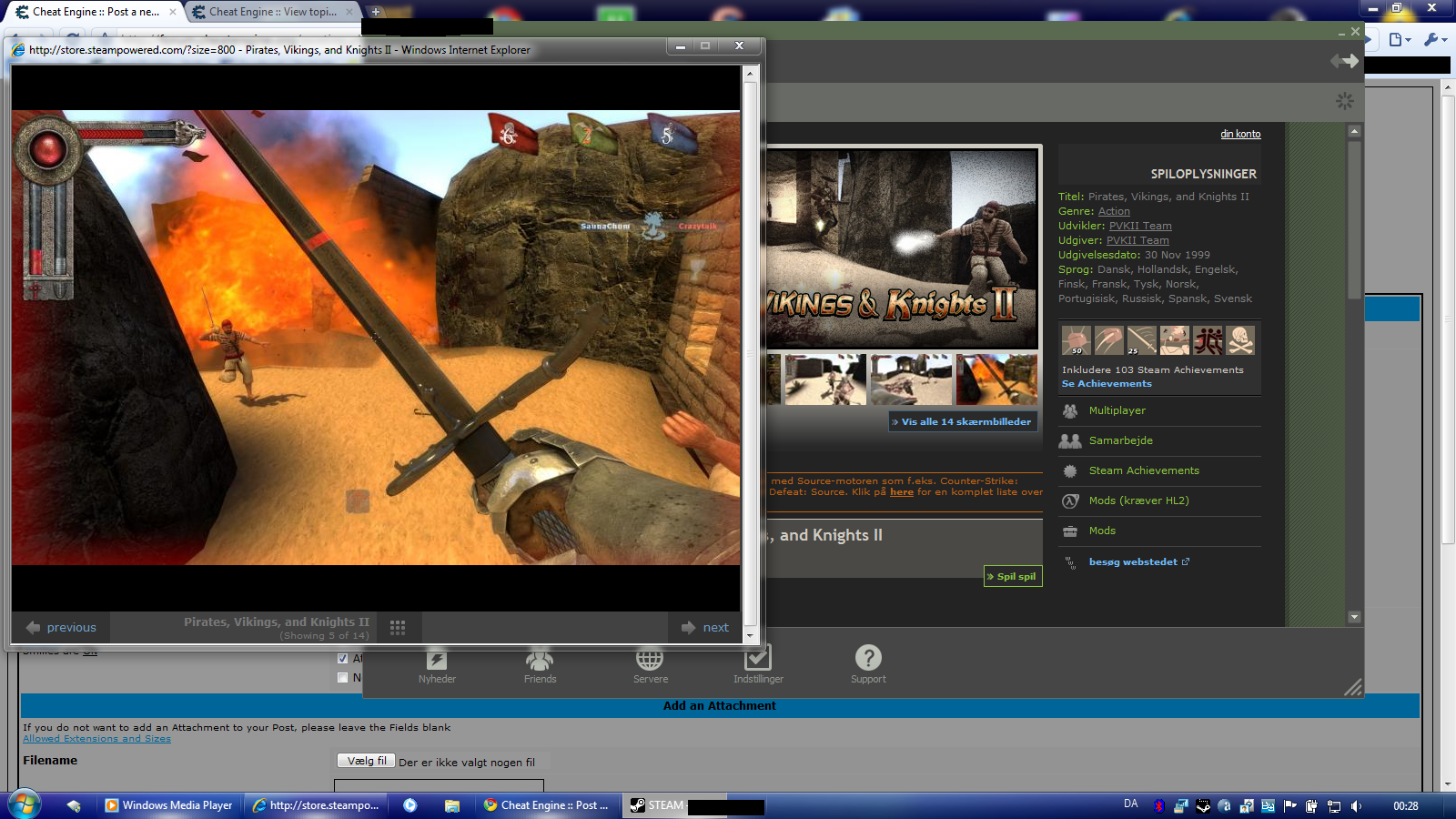The image size is (1456, 819).
Task: Click the sword achievement icon marked 25
Action: pos(1142,340)
